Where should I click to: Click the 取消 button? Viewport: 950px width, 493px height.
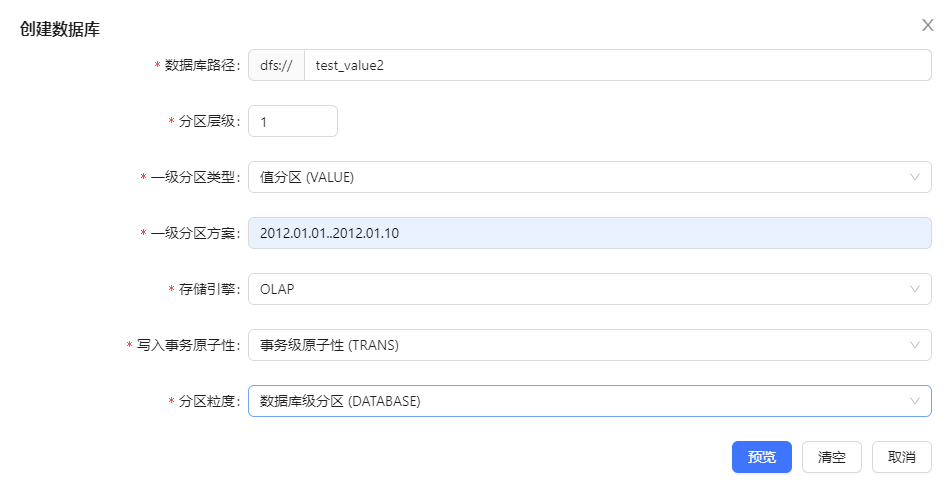(901, 457)
